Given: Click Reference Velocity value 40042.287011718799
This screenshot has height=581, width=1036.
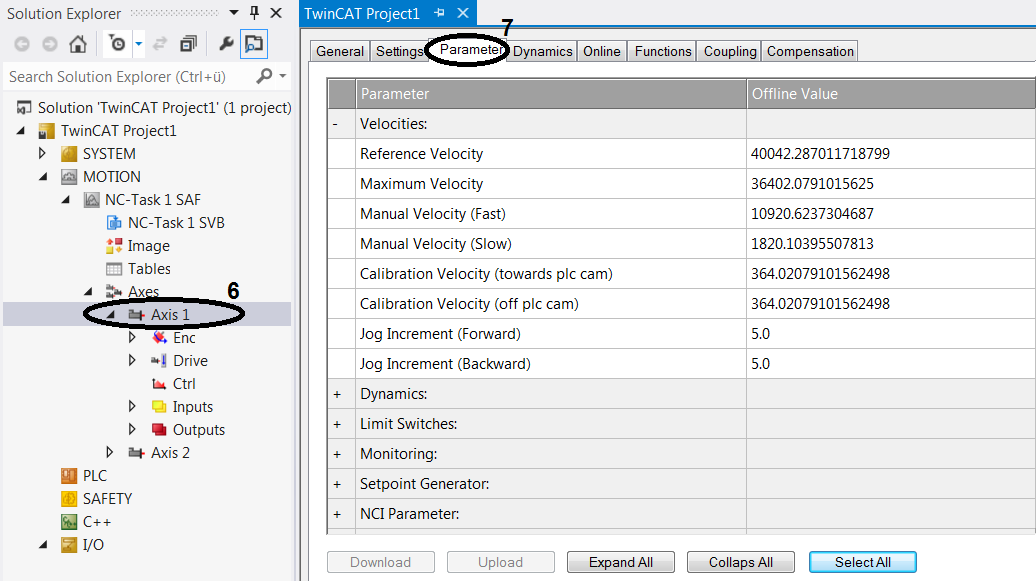Looking at the screenshot, I should (x=820, y=154).
